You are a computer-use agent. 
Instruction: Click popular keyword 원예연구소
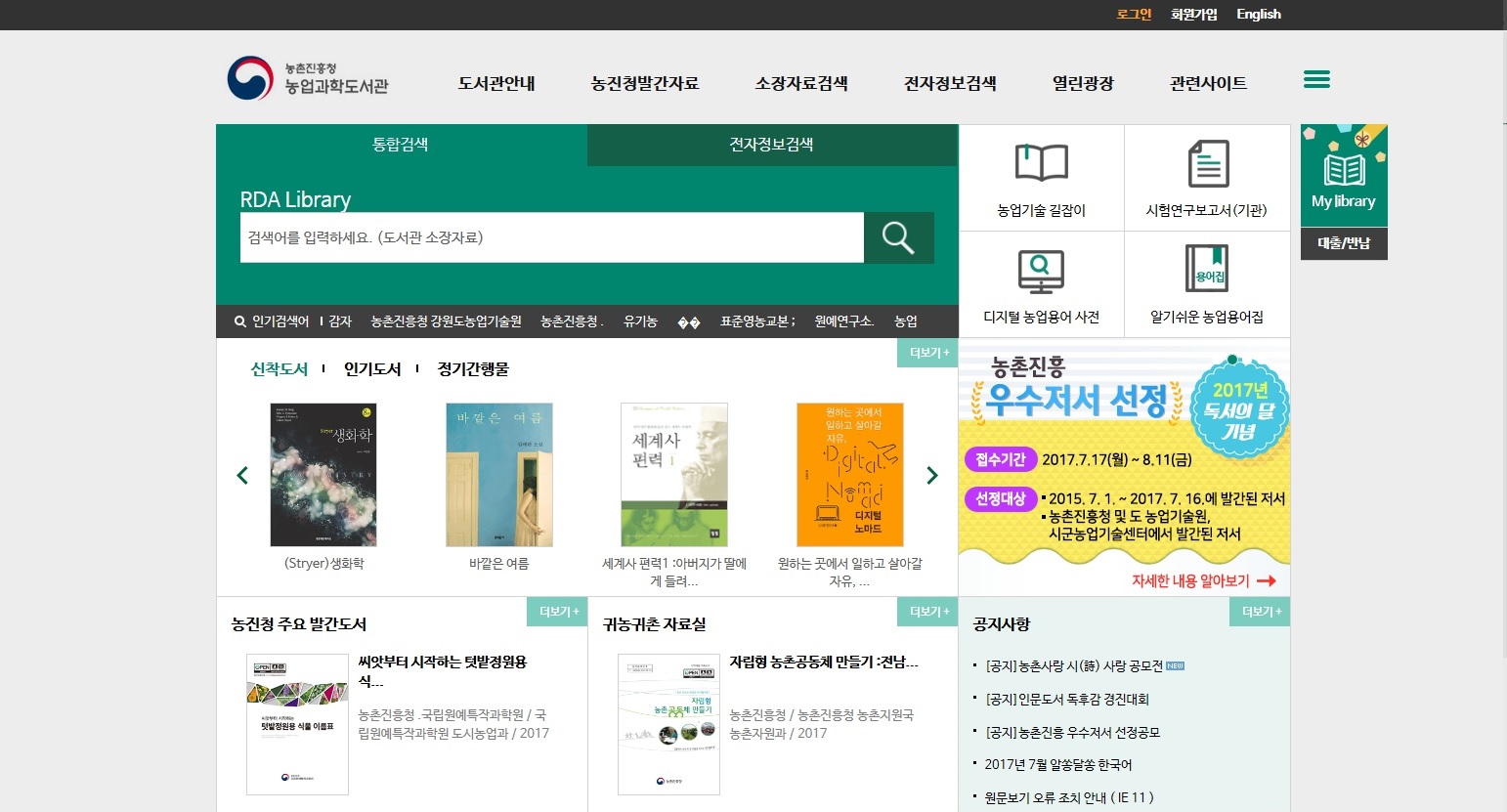click(x=844, y=321)
